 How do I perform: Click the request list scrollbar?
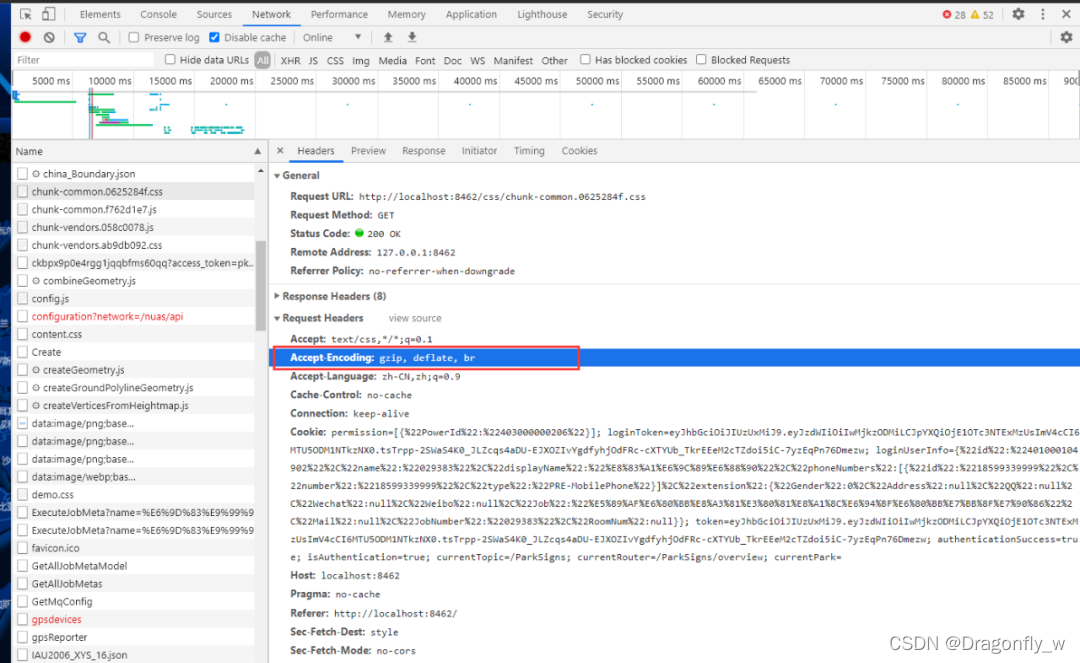pyautogui.click(x=260, y=285)
